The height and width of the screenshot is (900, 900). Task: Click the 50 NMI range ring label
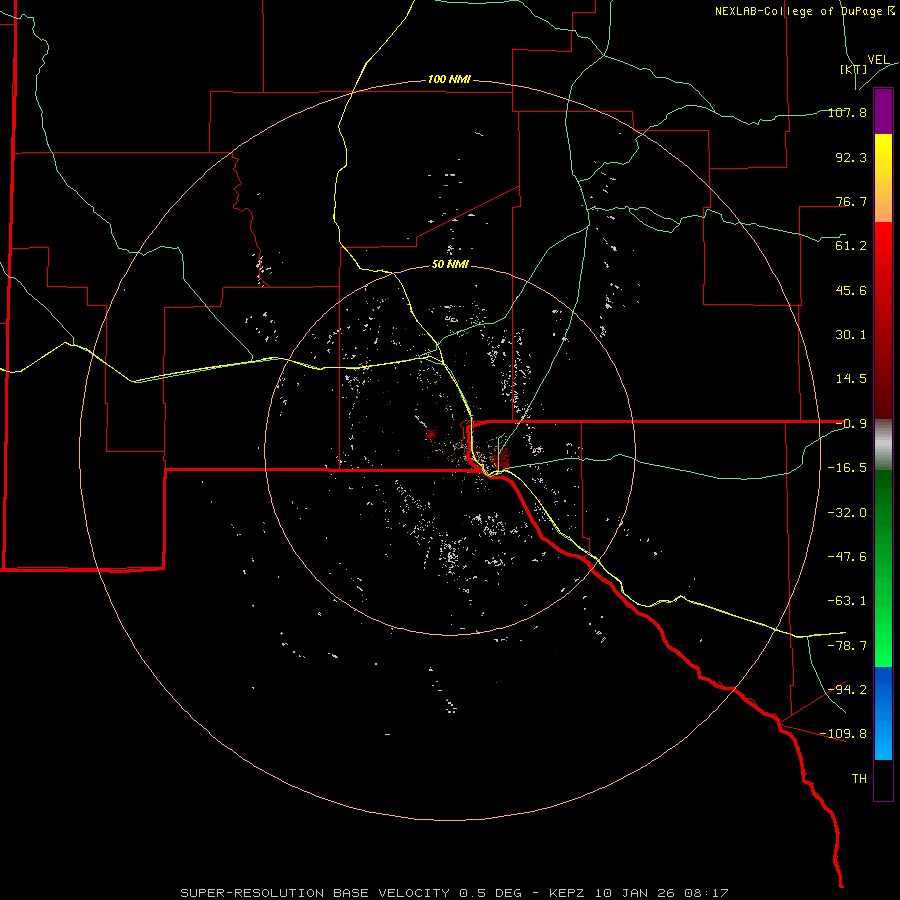point(450,265)
